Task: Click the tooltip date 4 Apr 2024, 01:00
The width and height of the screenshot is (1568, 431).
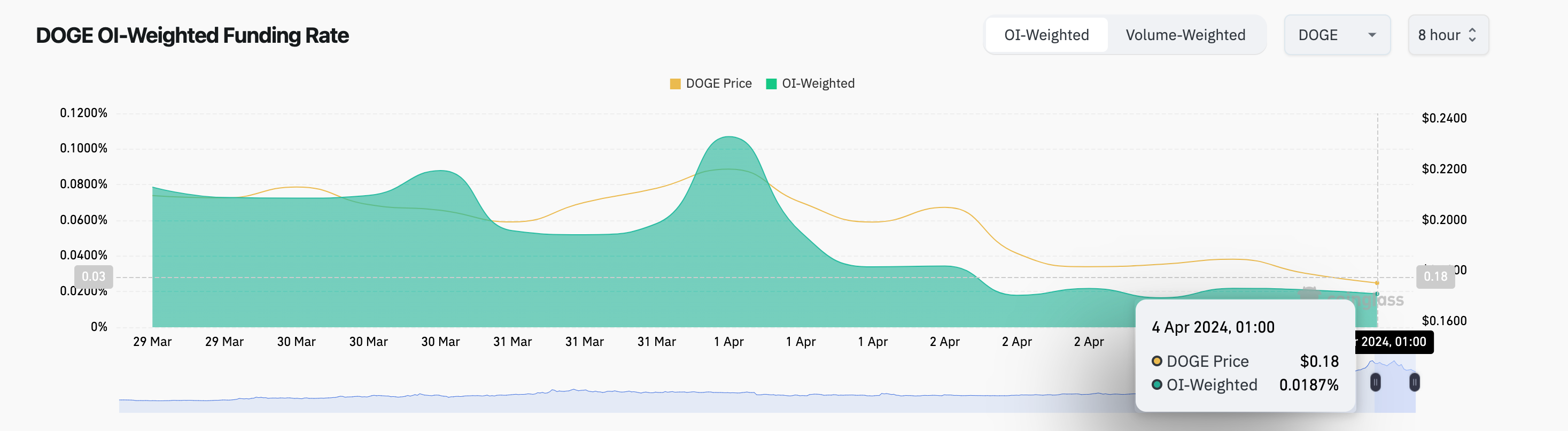Action: (x=1213, y=327)
